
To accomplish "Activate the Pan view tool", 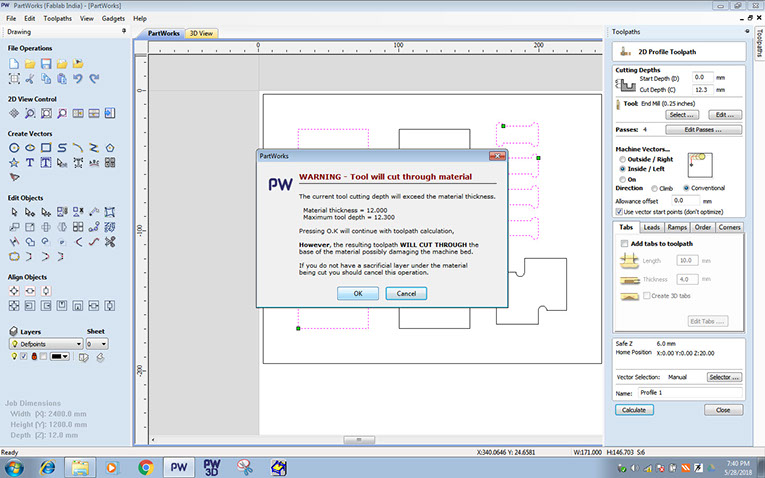I will coord(14,113).
